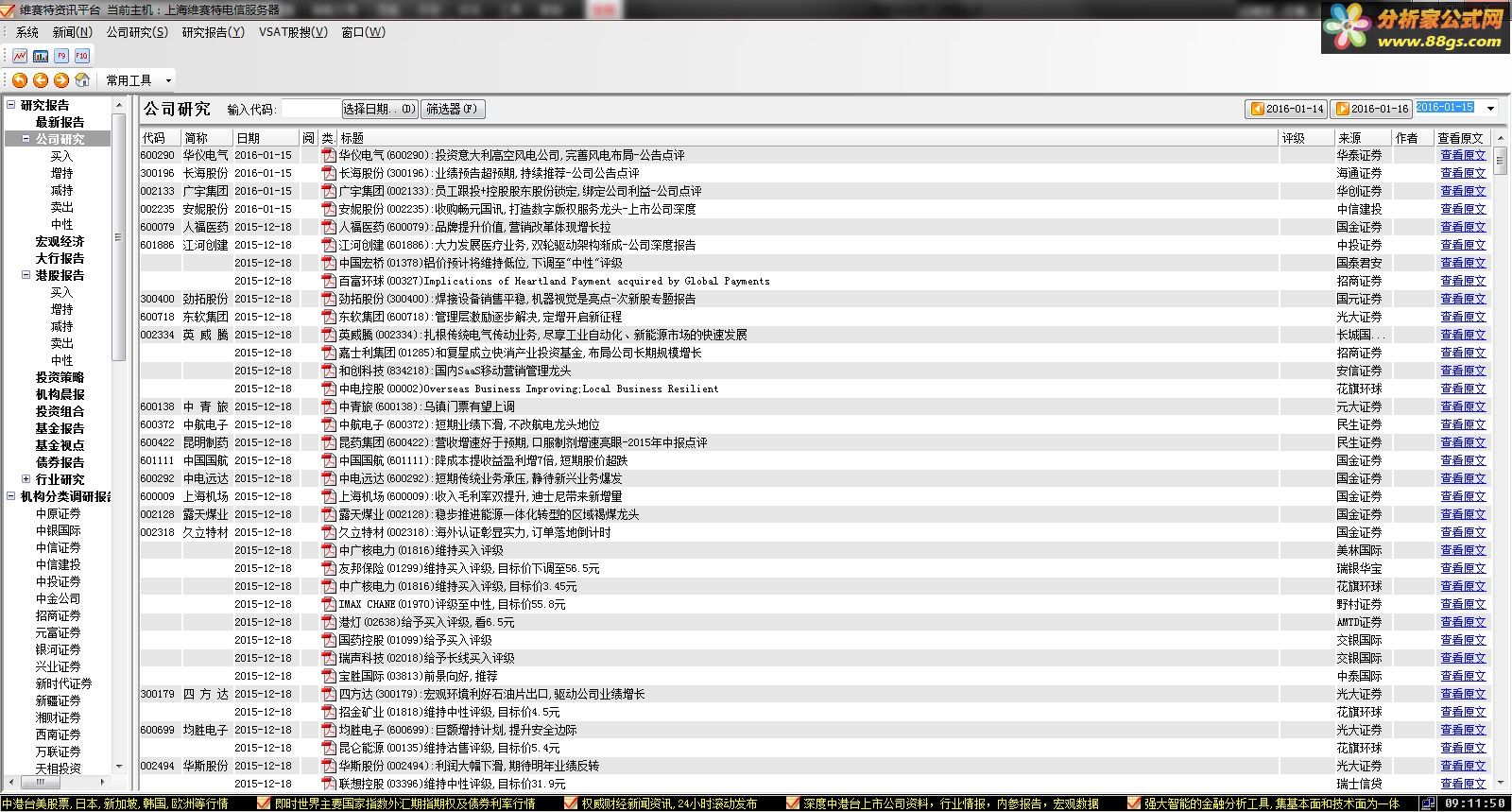Select 机构晨报 in the tree
The image size is (1512, 812).
pyautogui.click(x=60, y=394)
